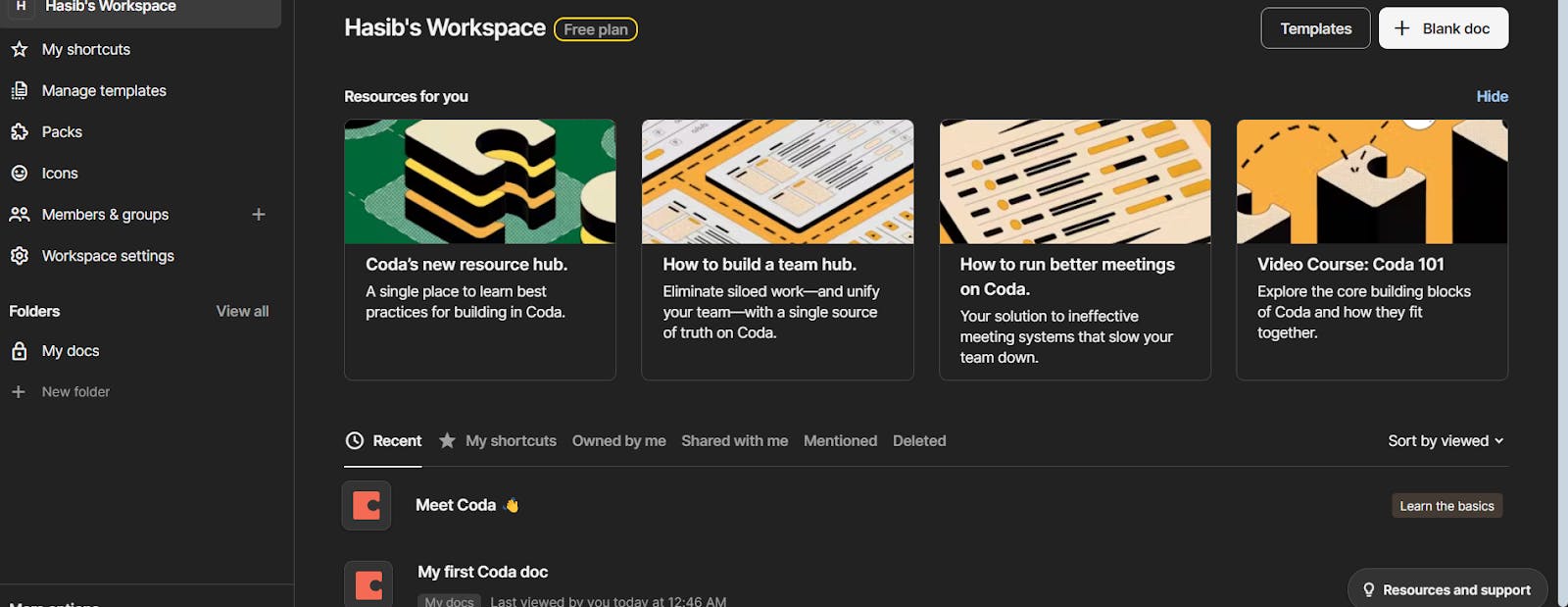Click the "Video Course: Coda 101" title

1350,264
